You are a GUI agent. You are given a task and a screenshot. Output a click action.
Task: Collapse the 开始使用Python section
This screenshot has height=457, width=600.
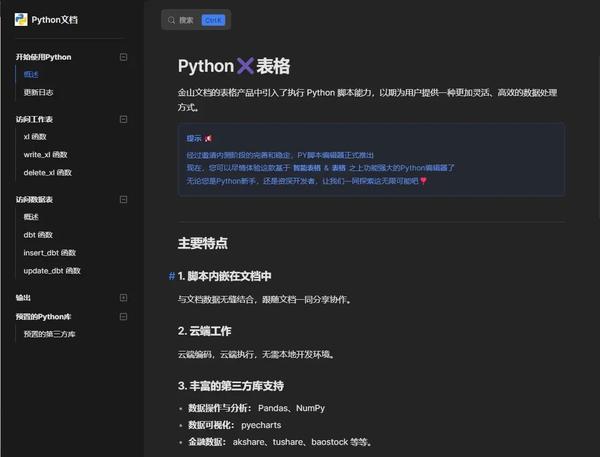point(123,57)
